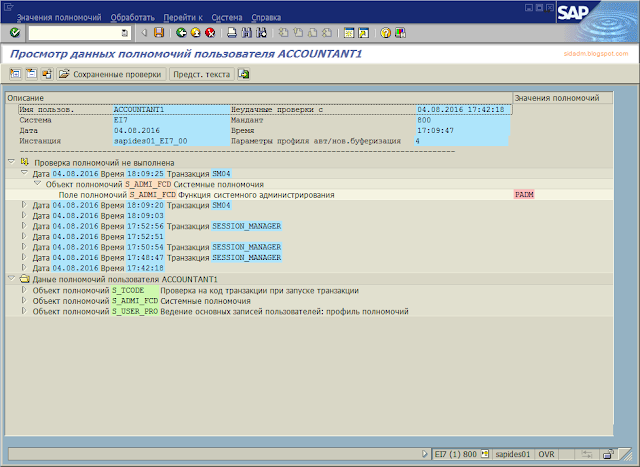Click the icon right of Предст. текста
The image size is (640, 467).
pos(244,74)
